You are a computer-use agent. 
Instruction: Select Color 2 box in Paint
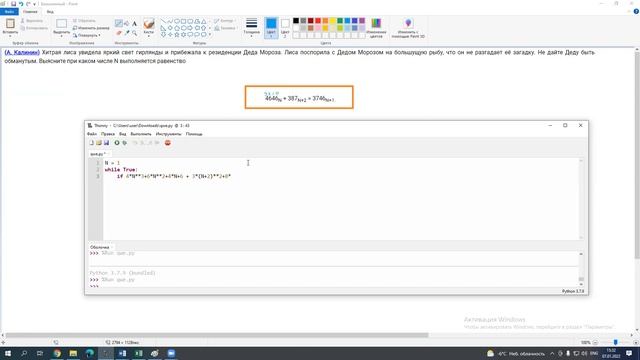click(285, 28)
